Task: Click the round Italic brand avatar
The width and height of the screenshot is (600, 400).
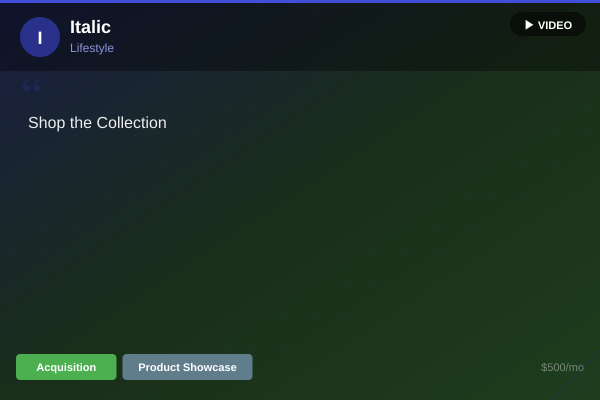Action: 40,37
